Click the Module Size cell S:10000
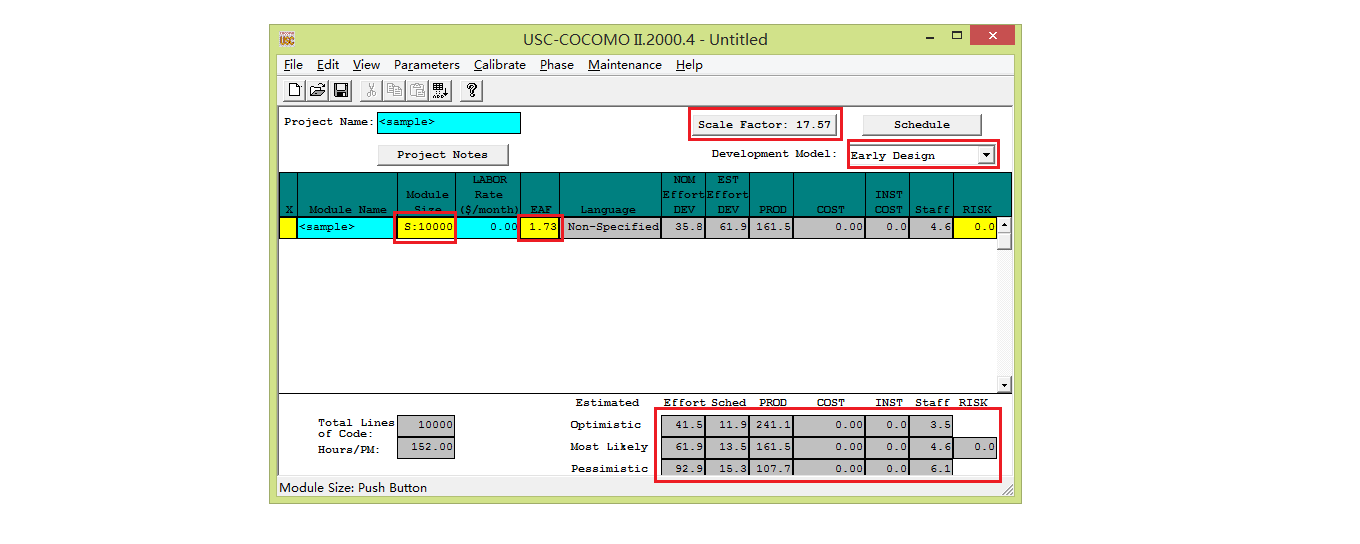Viewport: 1360px width, 544px height. click(427, 227)
